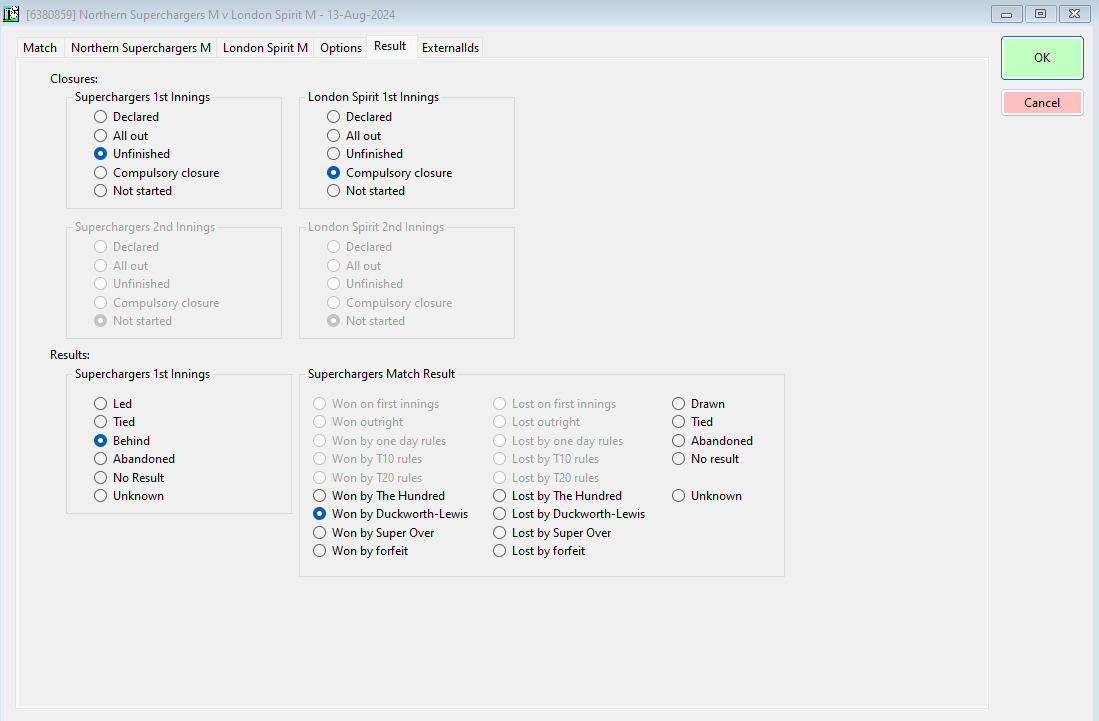The width and height of the screenshot is (1099, 721).
Task: Select No result as Superchargers Match Result
Action: (705, 459)
